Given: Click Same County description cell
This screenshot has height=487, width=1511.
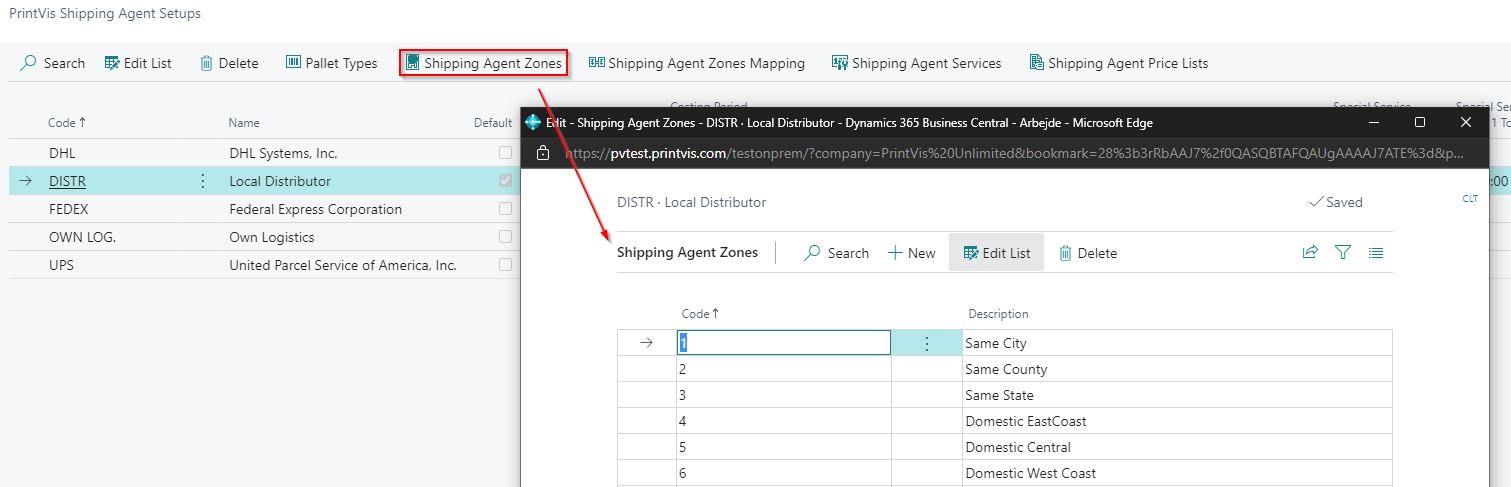Looking at the screenshot, I should [x=1177, y=369].
